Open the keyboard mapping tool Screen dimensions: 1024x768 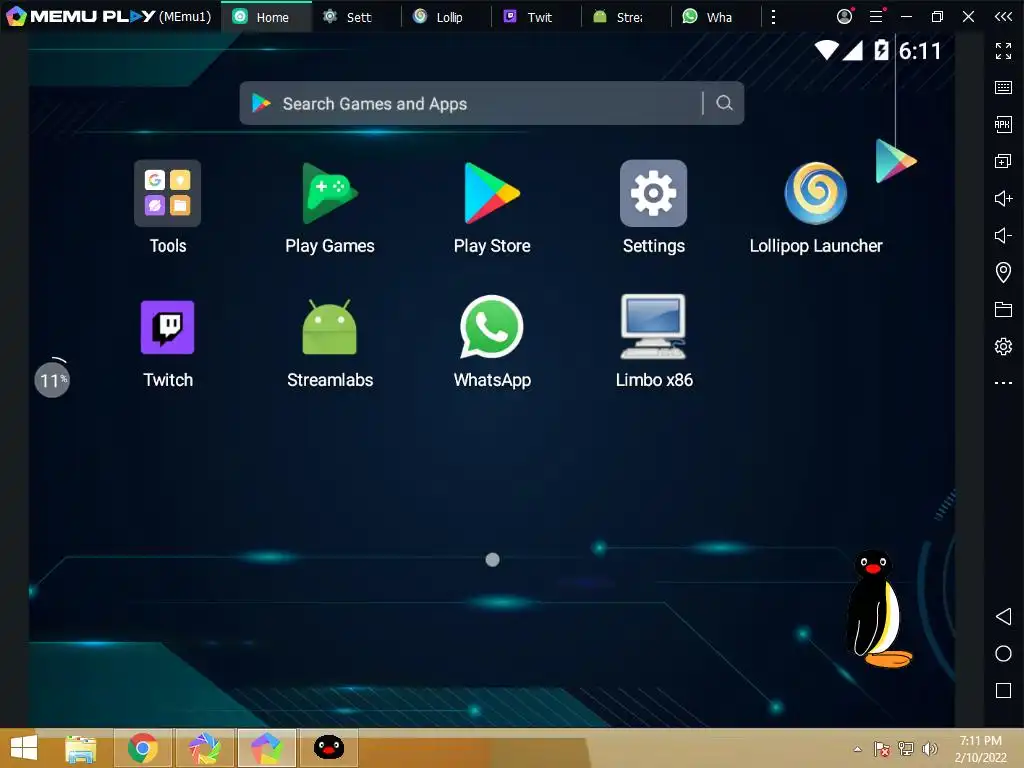(x=1003, y=88)
